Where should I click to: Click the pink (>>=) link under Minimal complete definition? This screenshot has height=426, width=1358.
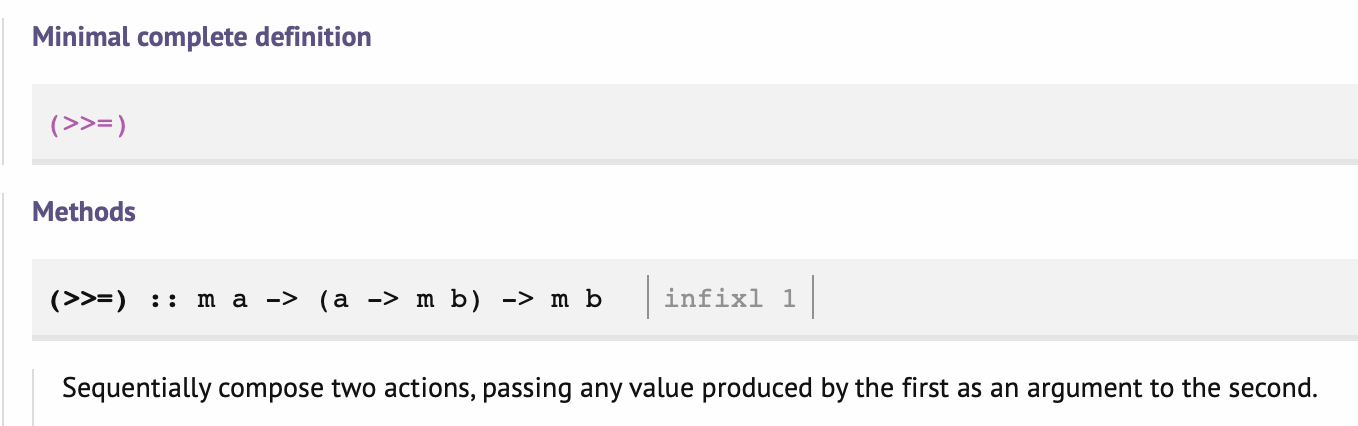(x=88, y=127)
